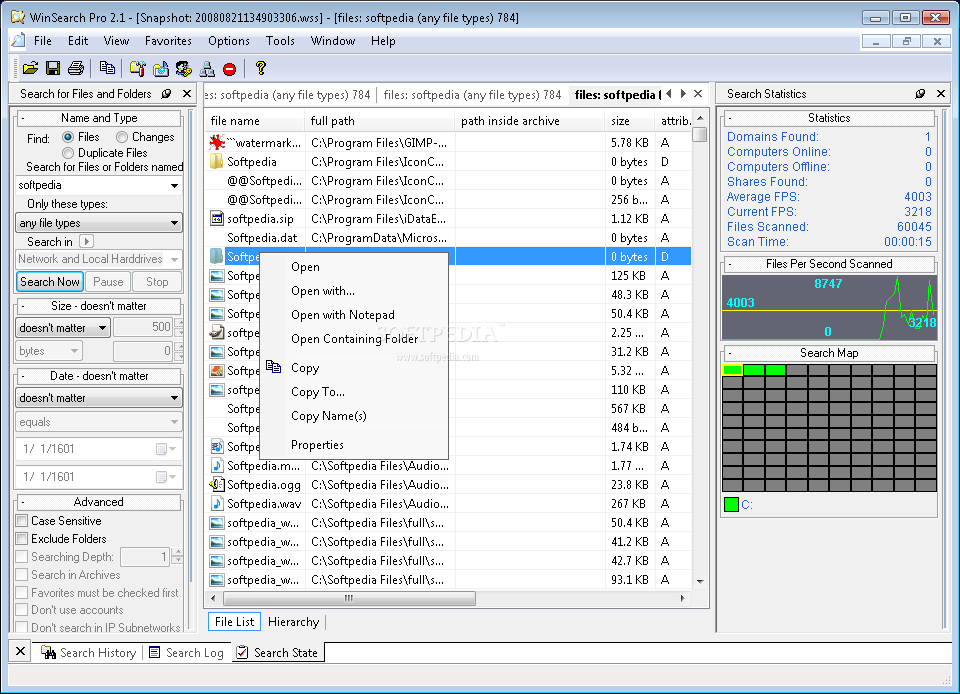The height and width of the screenshot is (694, 960).
Task: Click the icon of softpedia.sip
Action: tap(217, 218)
